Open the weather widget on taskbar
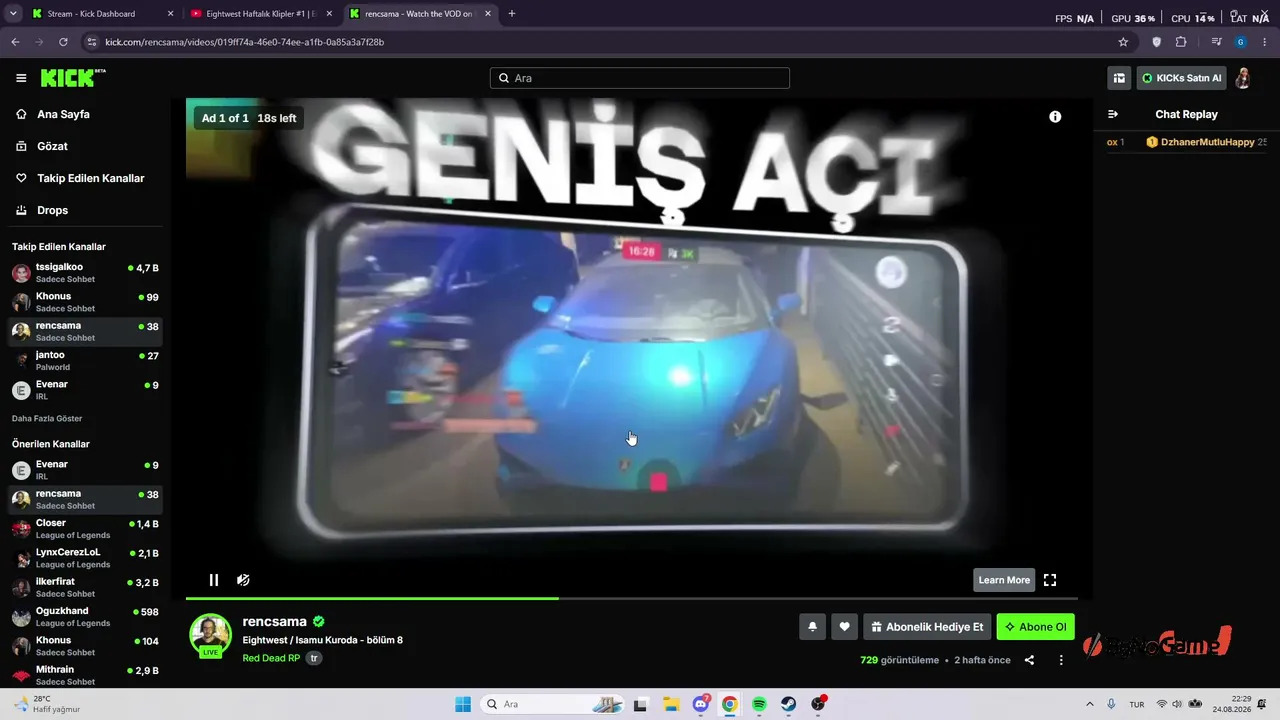This screenshot has height=720, width=1280. (47, 704)
